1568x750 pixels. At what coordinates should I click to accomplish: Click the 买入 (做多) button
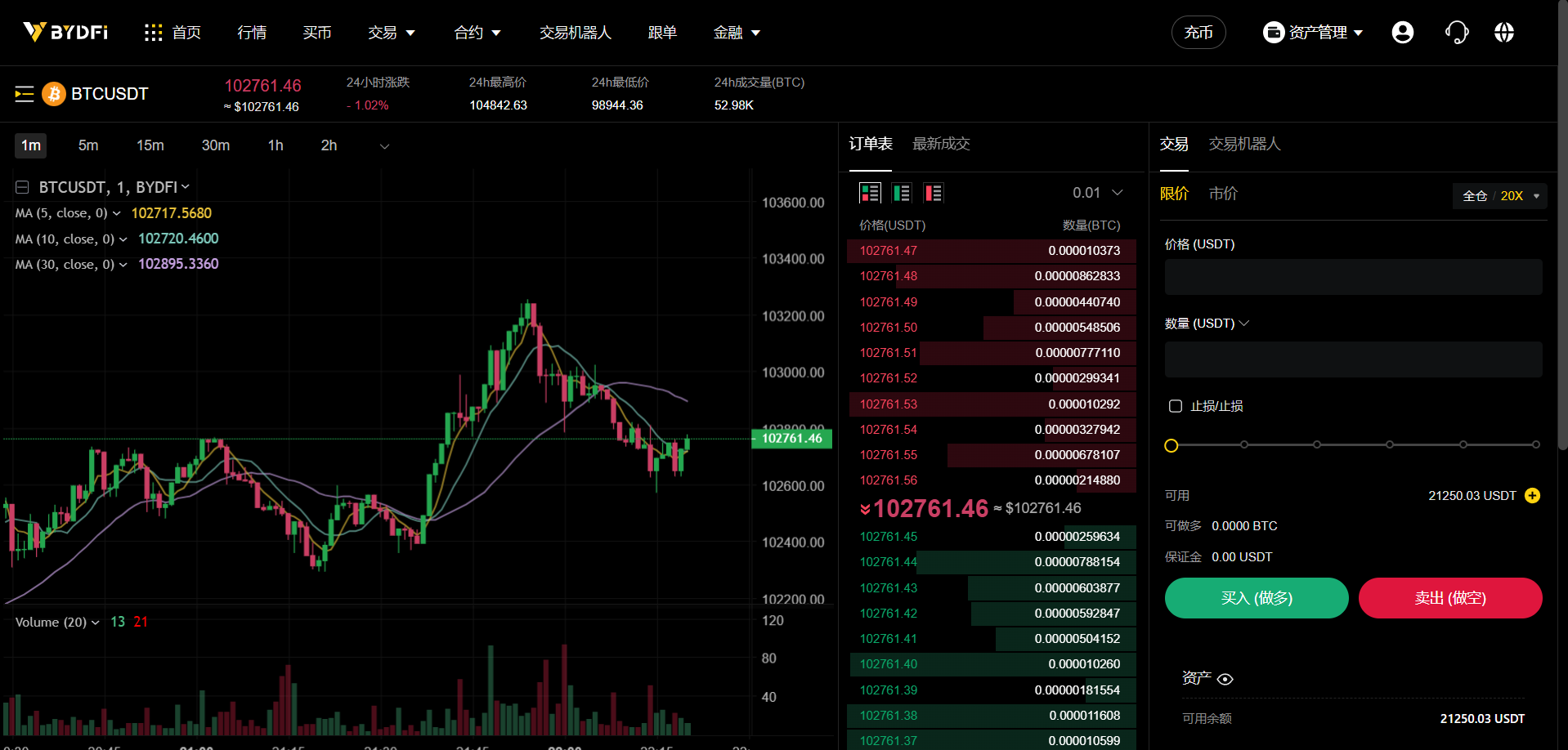pyautogui.click(x=1256, y=598)
